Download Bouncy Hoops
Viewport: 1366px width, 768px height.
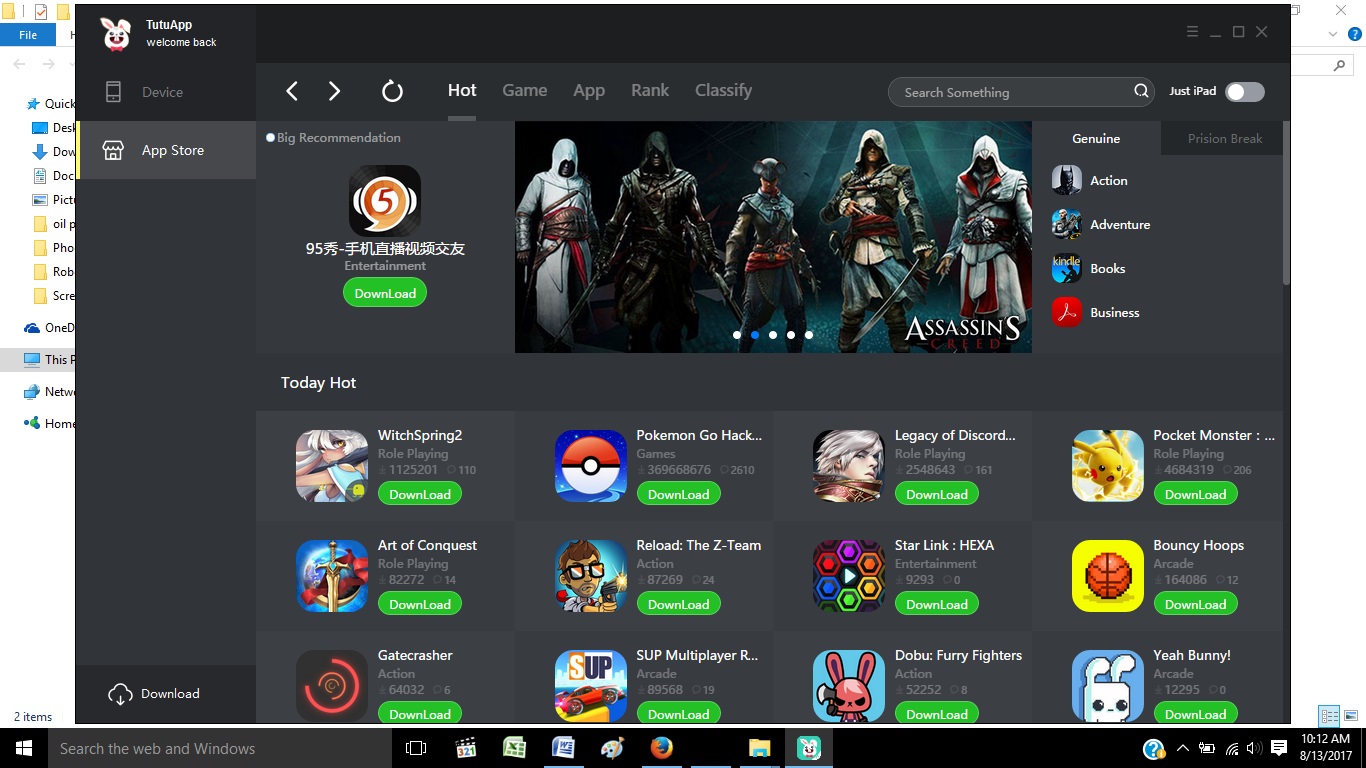tap(1196, 604)
